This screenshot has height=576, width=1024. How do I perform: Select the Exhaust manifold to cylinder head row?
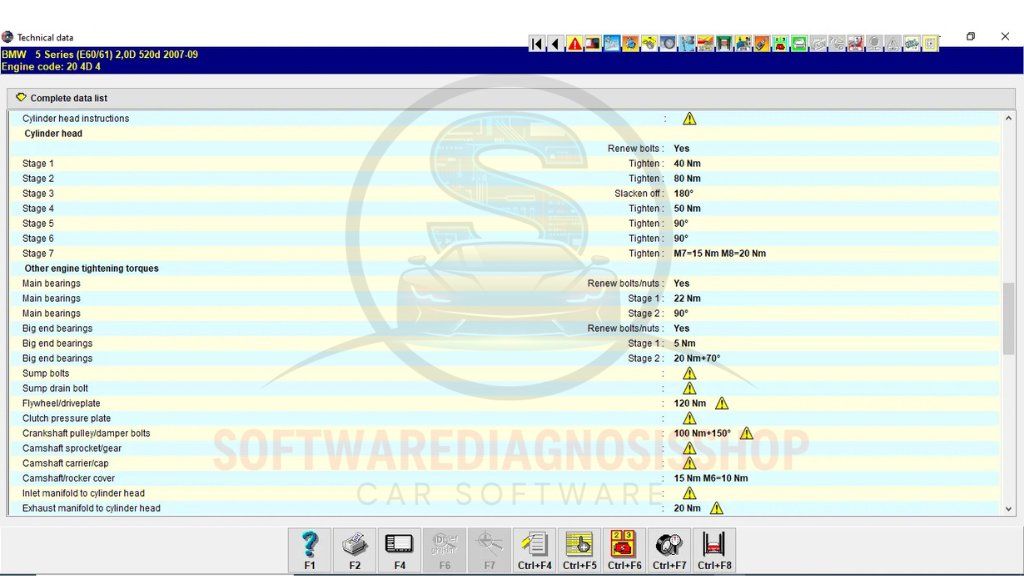91,509
